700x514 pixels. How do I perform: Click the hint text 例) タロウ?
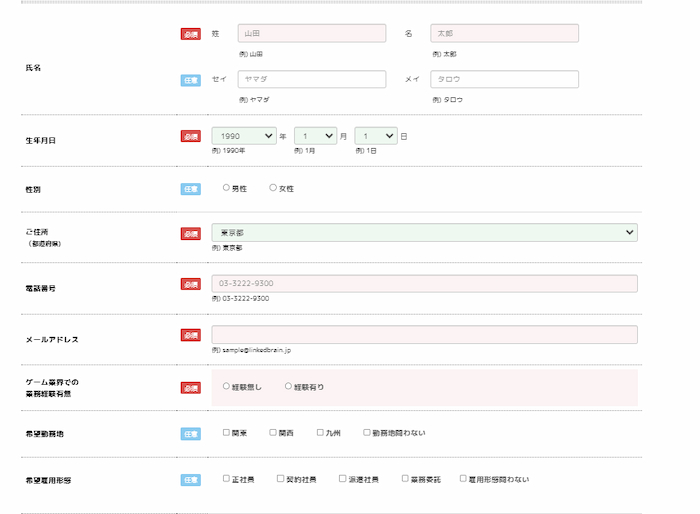pos(447,100)
